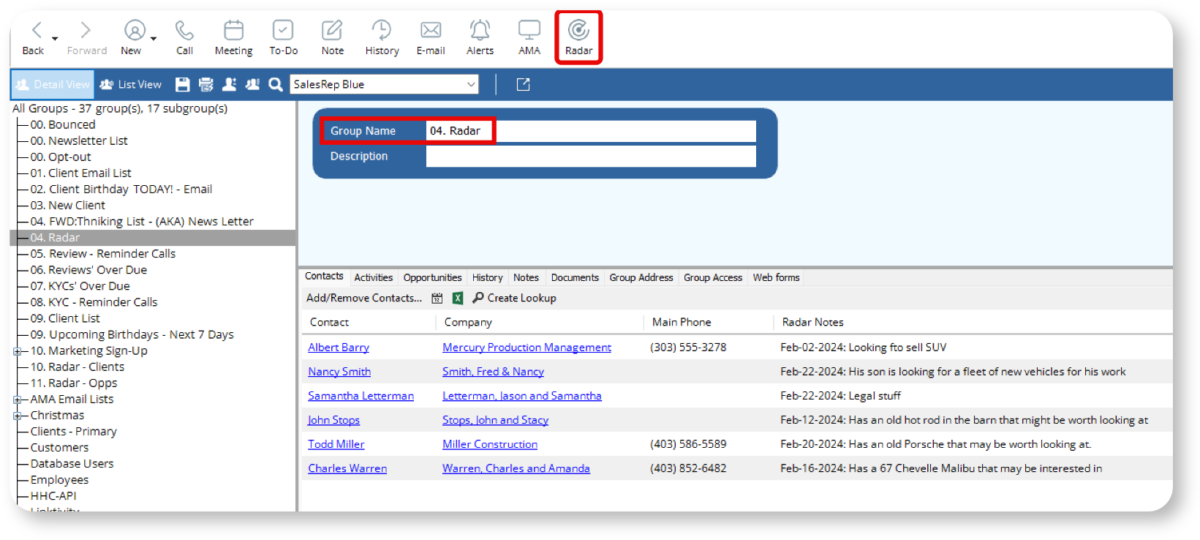
Task: Launch the AMA toolbar icon
Action: point(529,31)
